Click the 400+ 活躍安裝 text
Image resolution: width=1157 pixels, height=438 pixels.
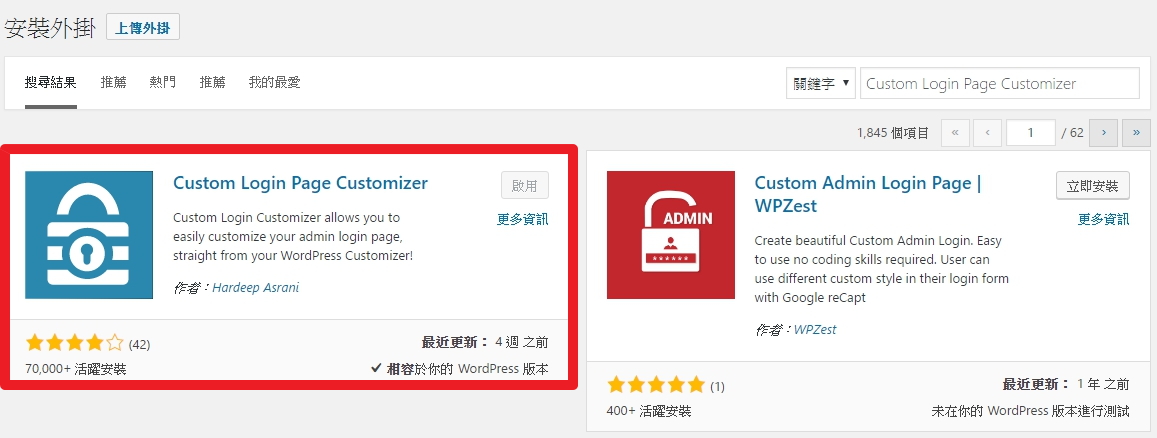click(649, 411)
